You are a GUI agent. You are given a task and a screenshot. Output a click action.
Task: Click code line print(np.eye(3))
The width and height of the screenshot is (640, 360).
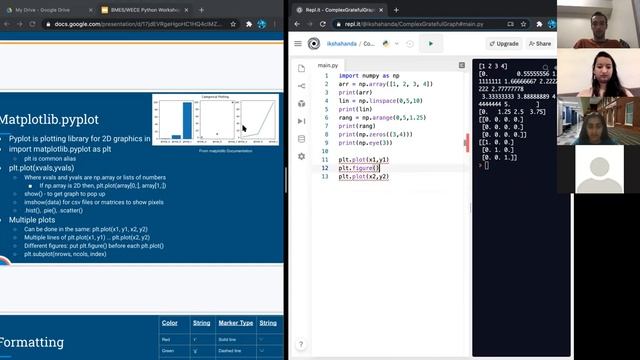point(365,143)
